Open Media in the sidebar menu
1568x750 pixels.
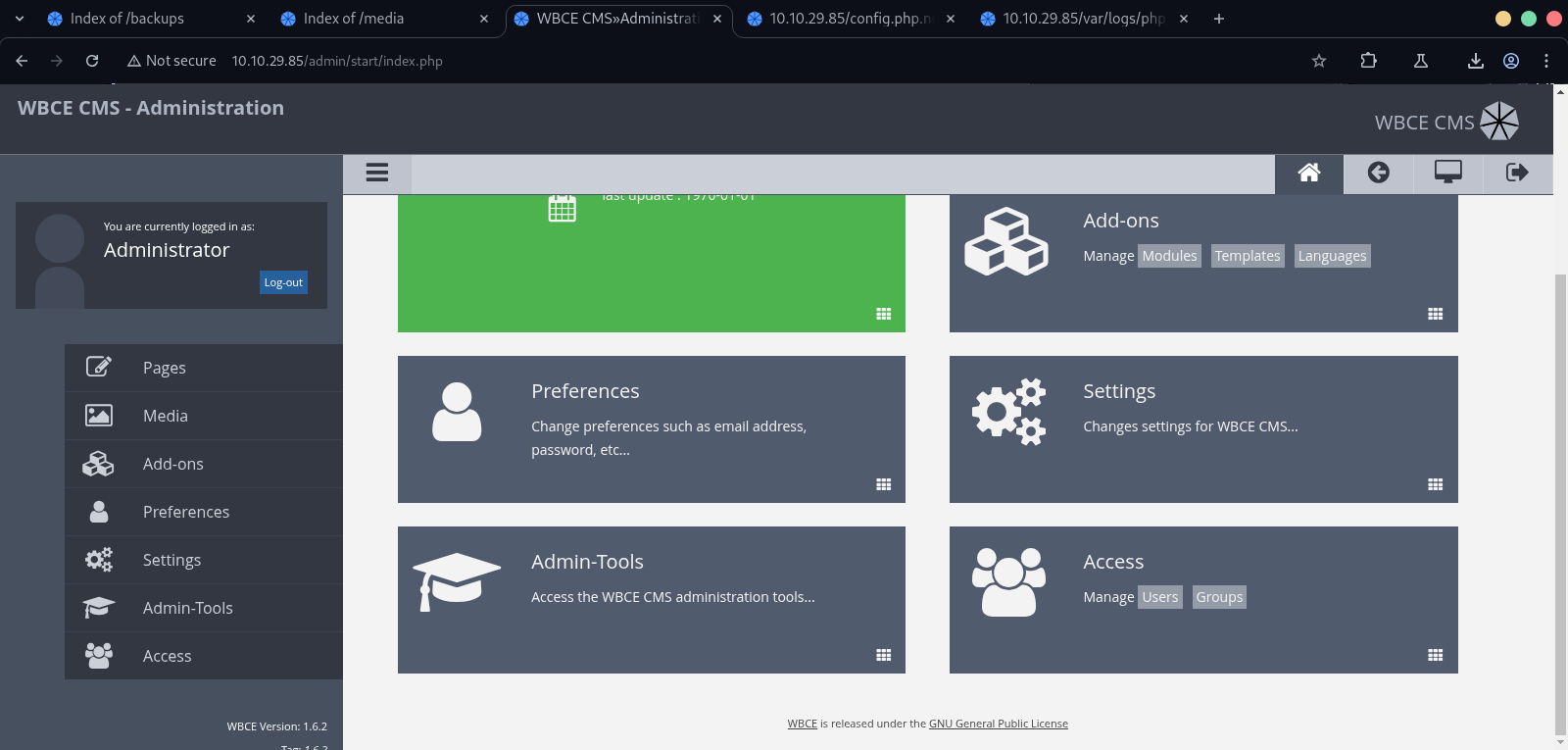(165, 416)
